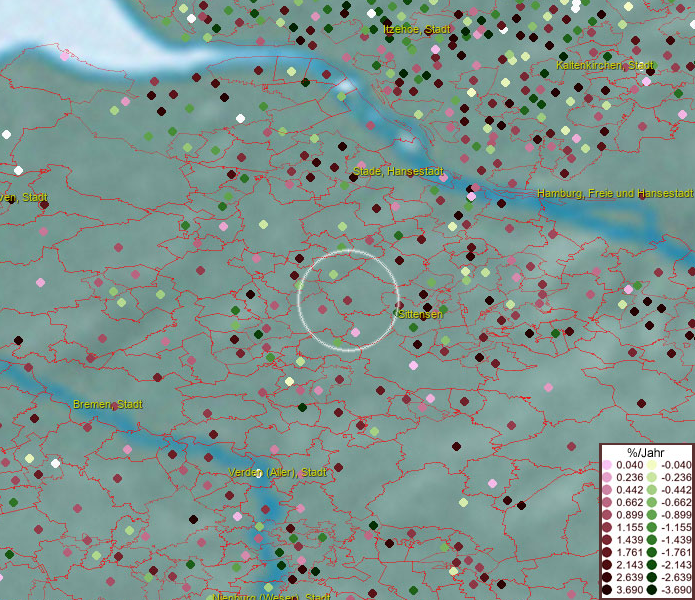695x600 pixels.
Task: Select the -0.040 pale yellow legend swatch
Action: [x=651, y=465]
